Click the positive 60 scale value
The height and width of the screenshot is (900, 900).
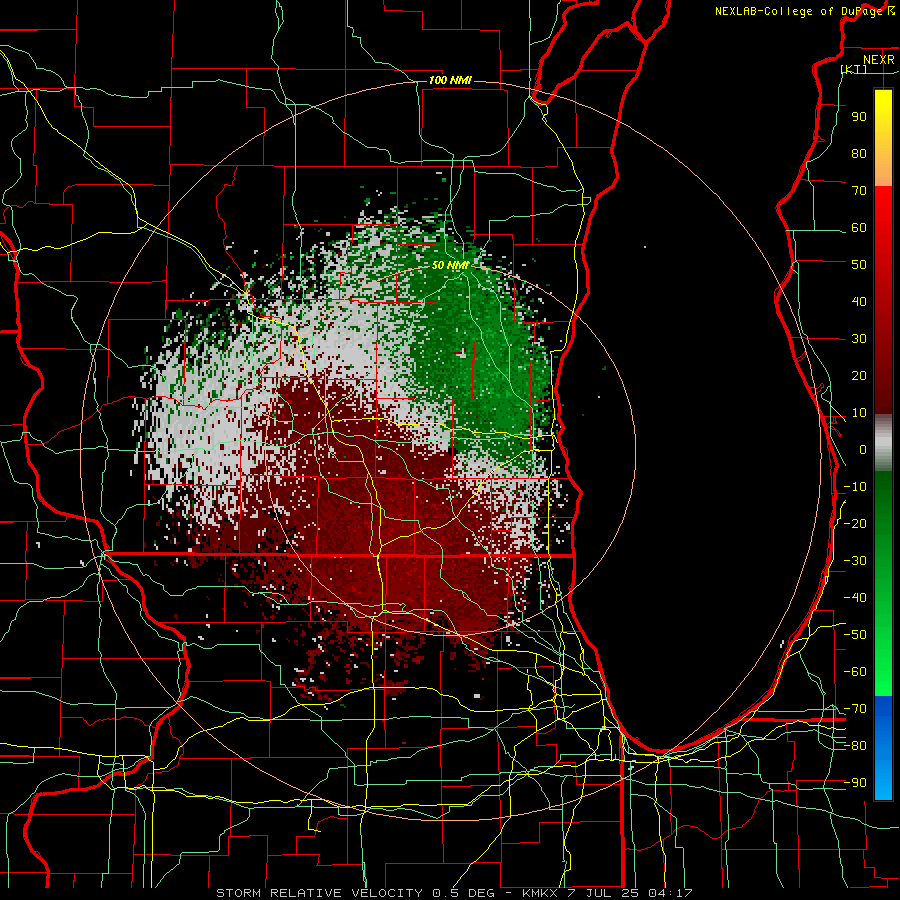[x=859, y=227]
